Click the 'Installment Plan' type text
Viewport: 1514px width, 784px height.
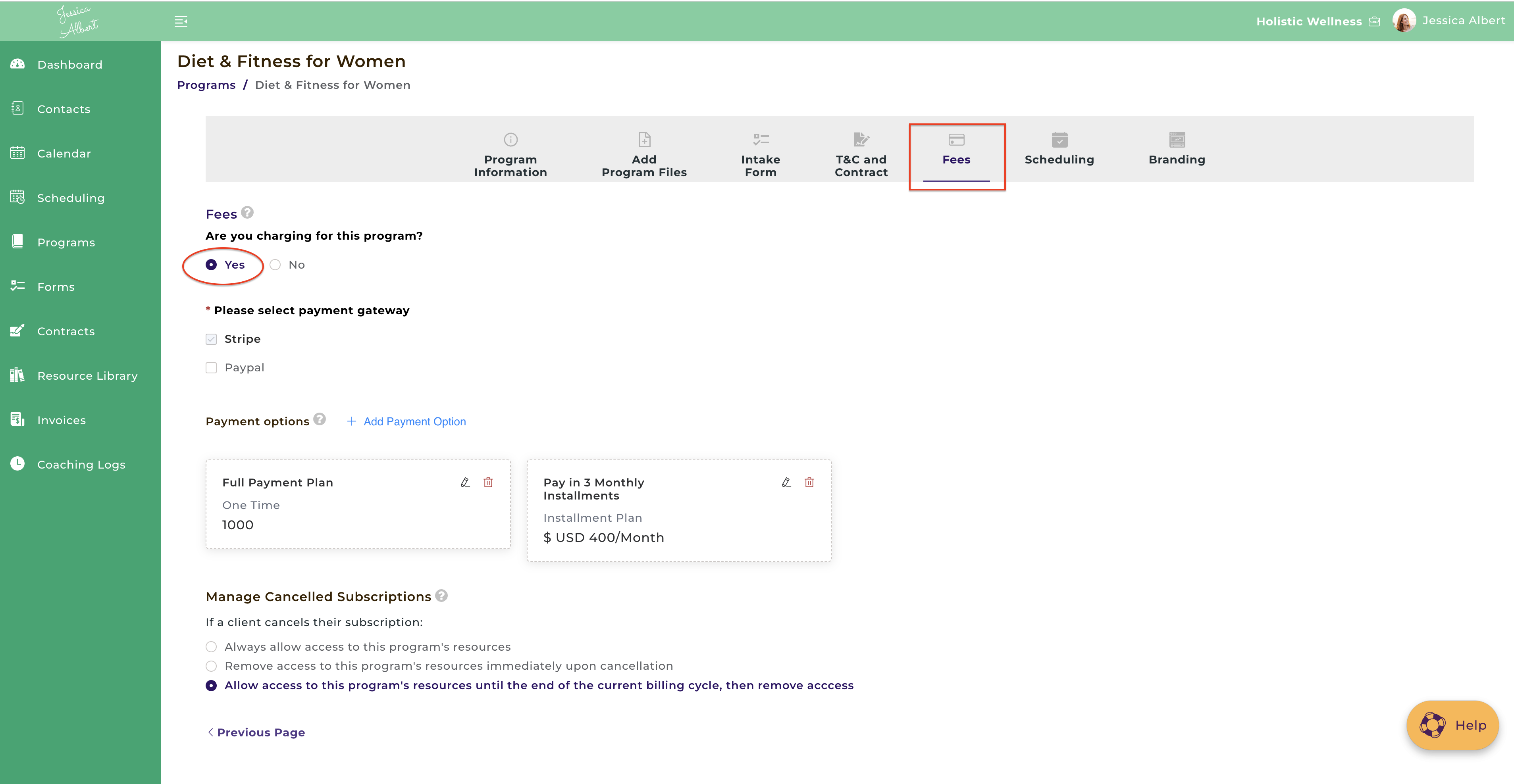592,518
